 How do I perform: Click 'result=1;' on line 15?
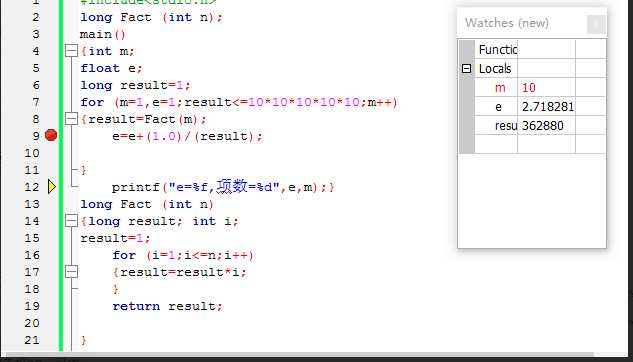tap(115, 238)
